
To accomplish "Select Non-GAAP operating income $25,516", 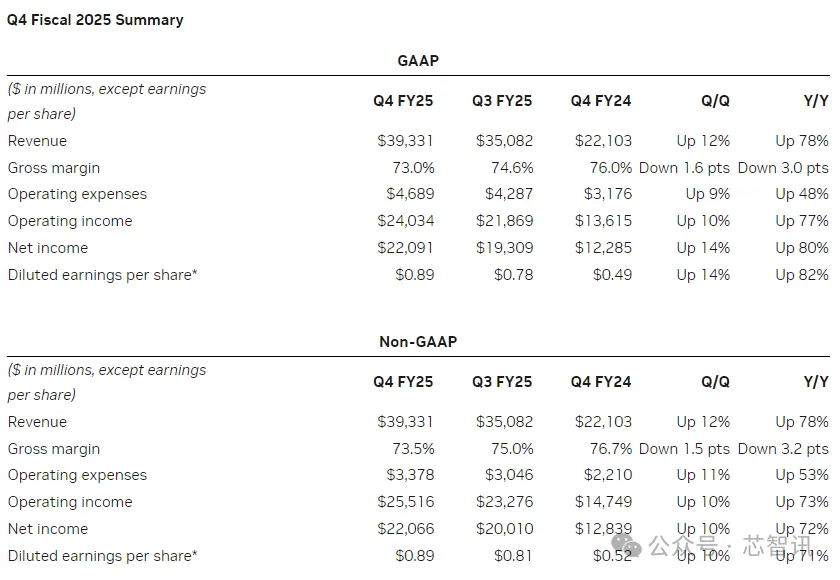I will tap(406, 502).
